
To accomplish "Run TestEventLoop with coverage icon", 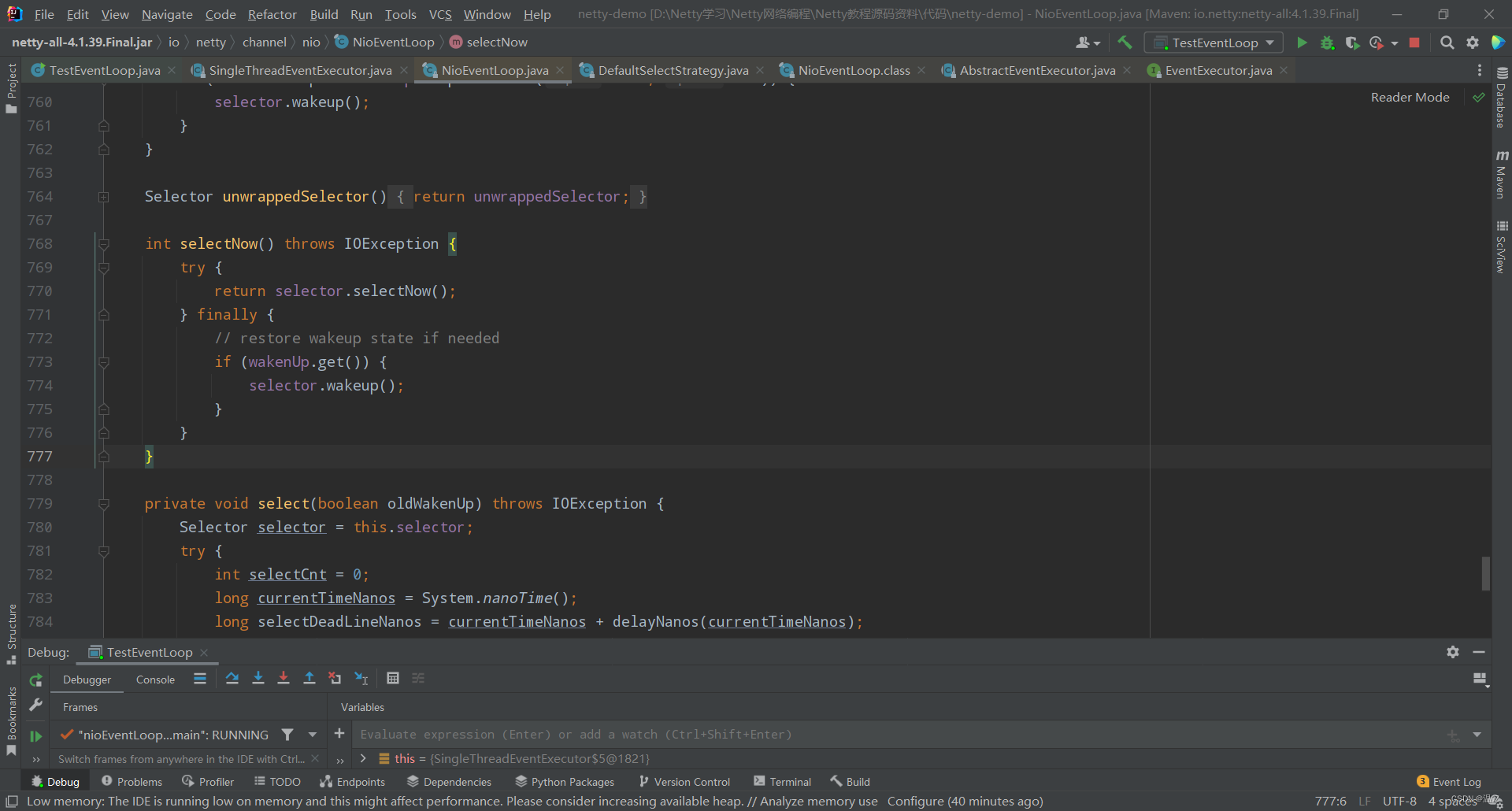I will (x=1352, y=43).
